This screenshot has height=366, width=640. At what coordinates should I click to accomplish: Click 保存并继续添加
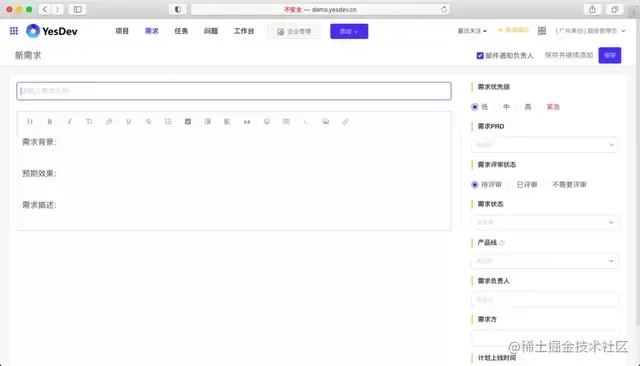(569, 55)
